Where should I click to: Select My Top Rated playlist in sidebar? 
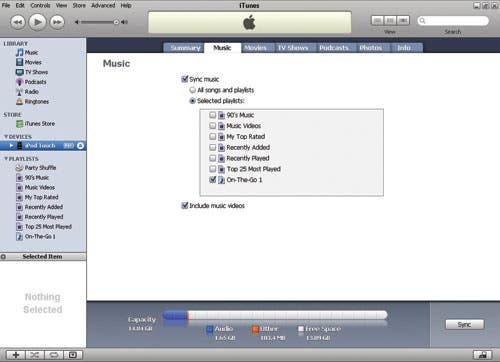(x=37, y=197)
